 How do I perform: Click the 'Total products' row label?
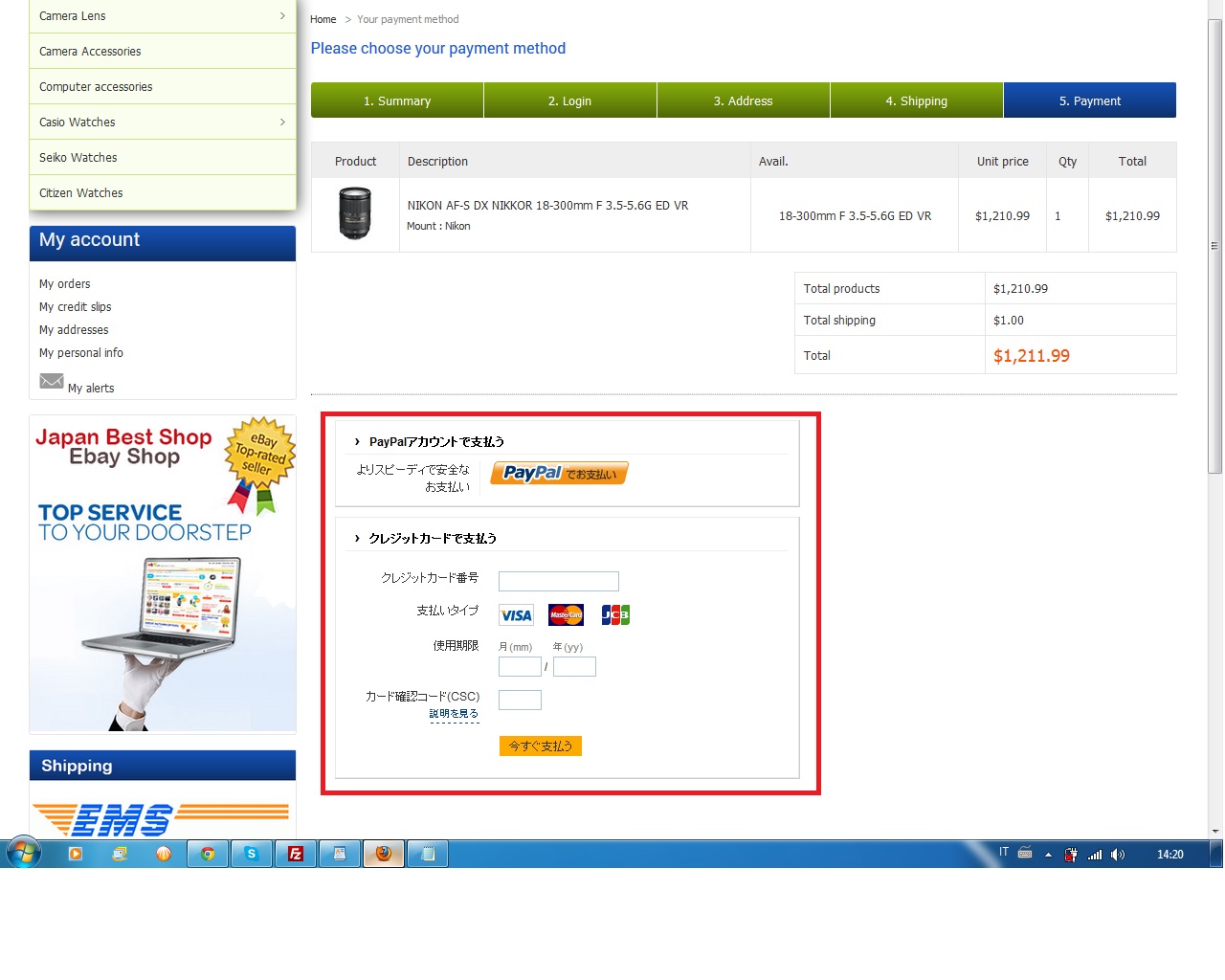[842, 289]
